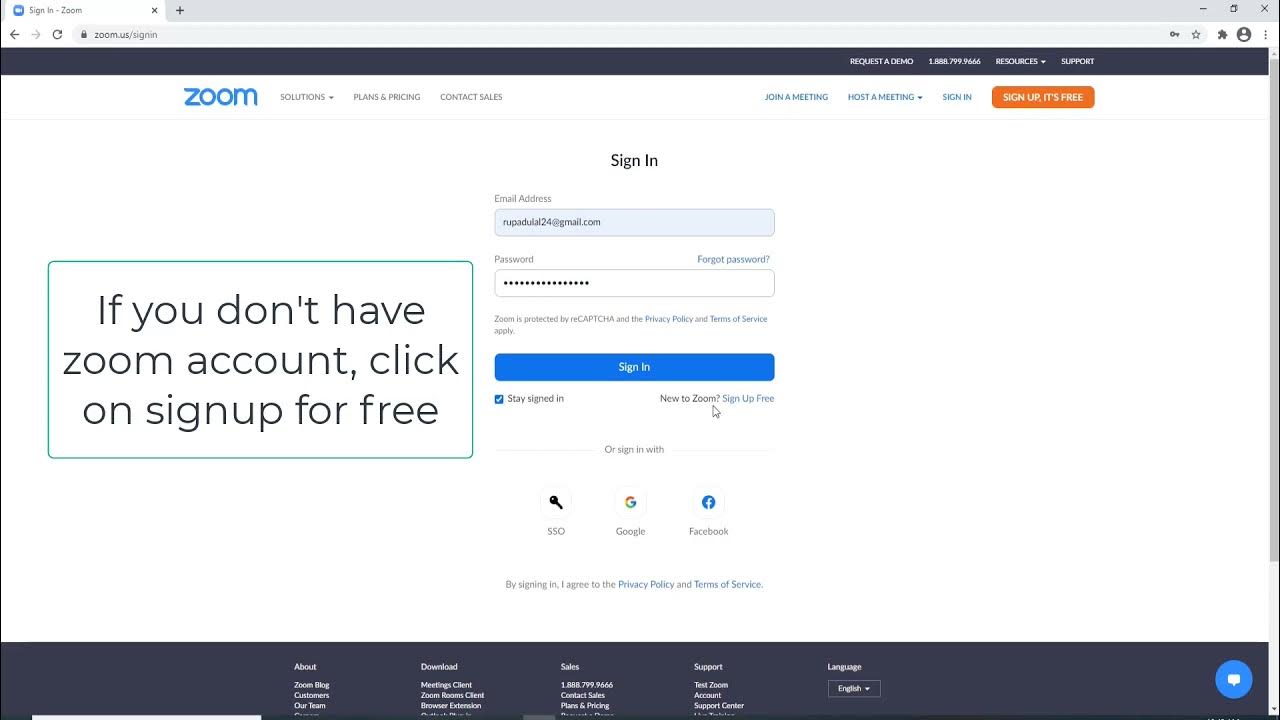This screenshot has height=720, width=1280.
Task: Open Customers footer link
Action: [311, 695]
